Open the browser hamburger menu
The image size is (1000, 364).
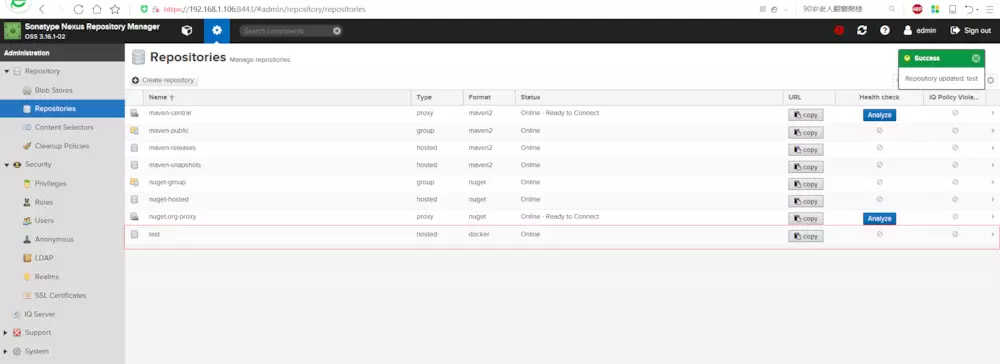[990, 10]
